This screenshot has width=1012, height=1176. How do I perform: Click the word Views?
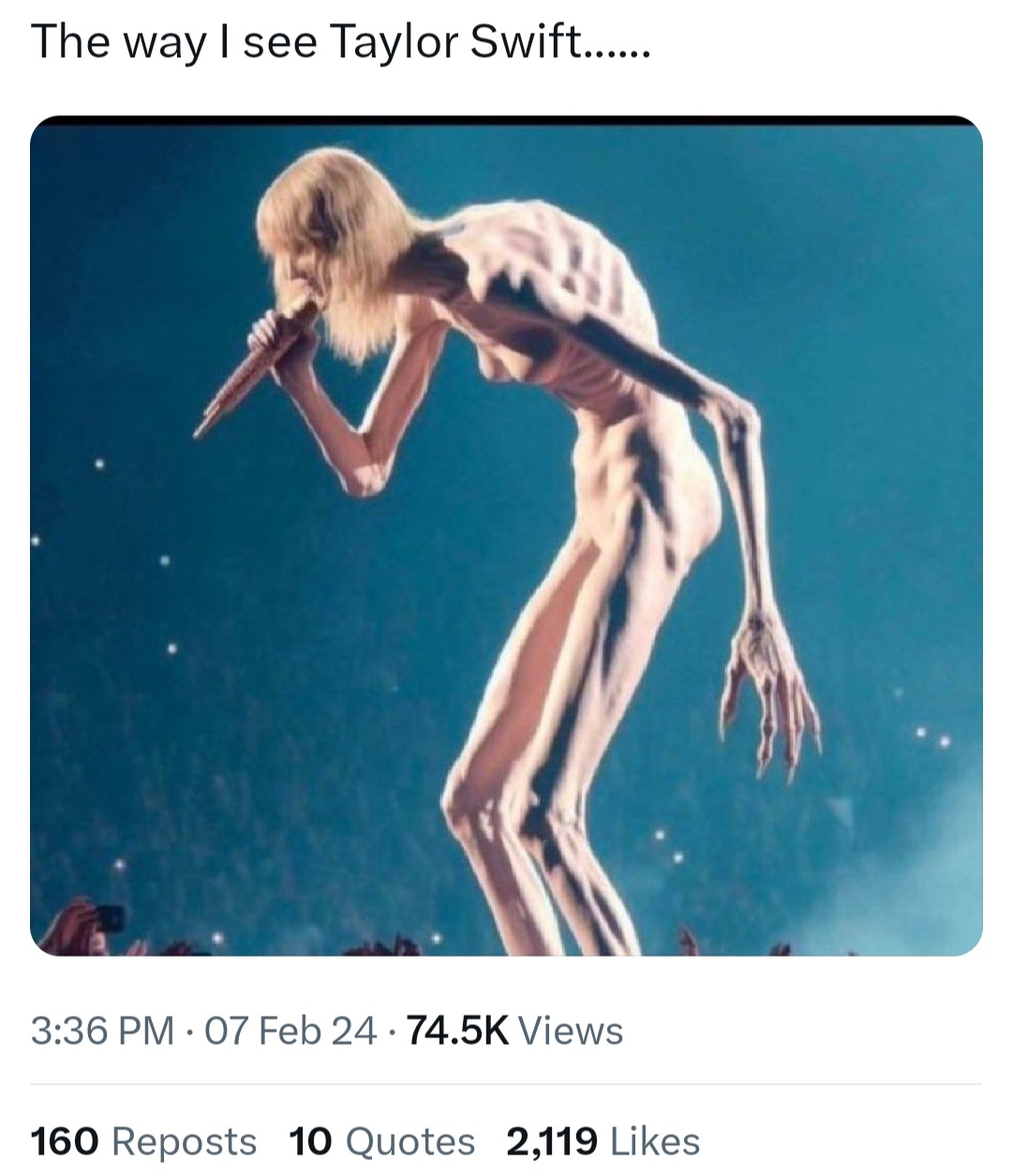pyautogui.click(x=571, y=1031)
